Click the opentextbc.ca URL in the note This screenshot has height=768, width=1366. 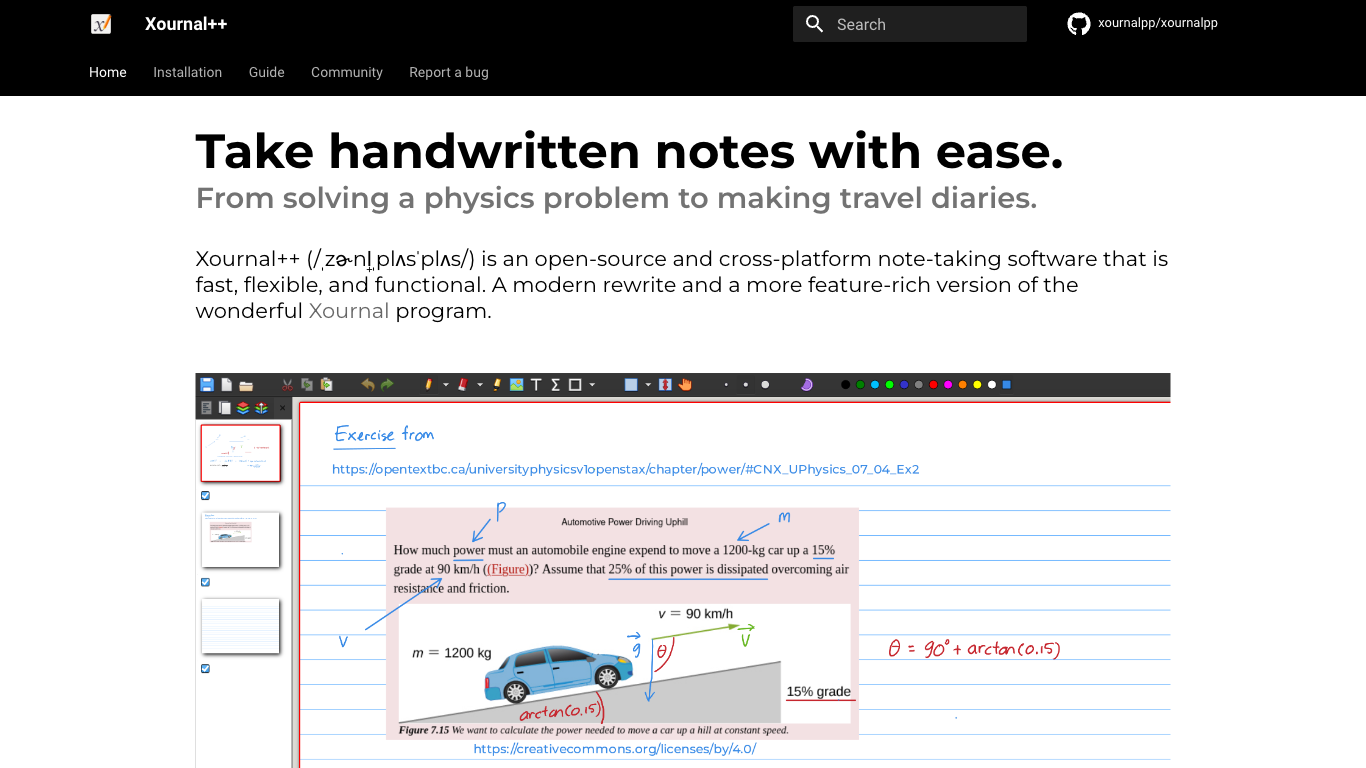pyautogui.click(x=626, y=469)
